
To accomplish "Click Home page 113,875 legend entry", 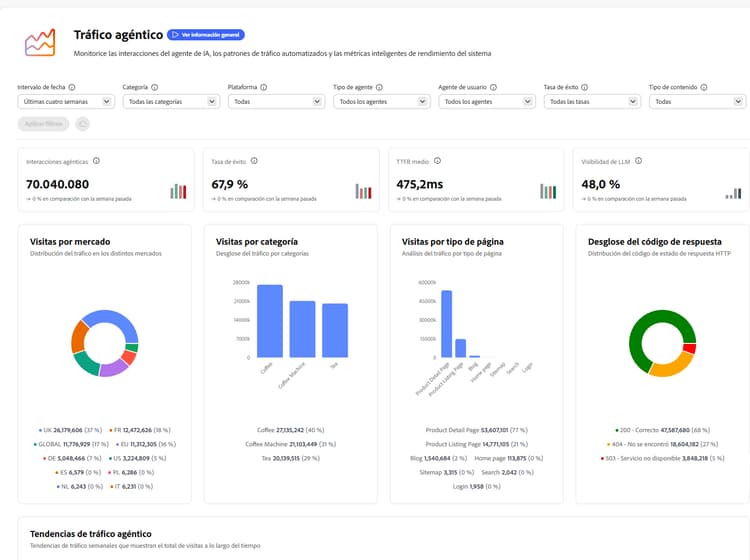I will 508,458.
